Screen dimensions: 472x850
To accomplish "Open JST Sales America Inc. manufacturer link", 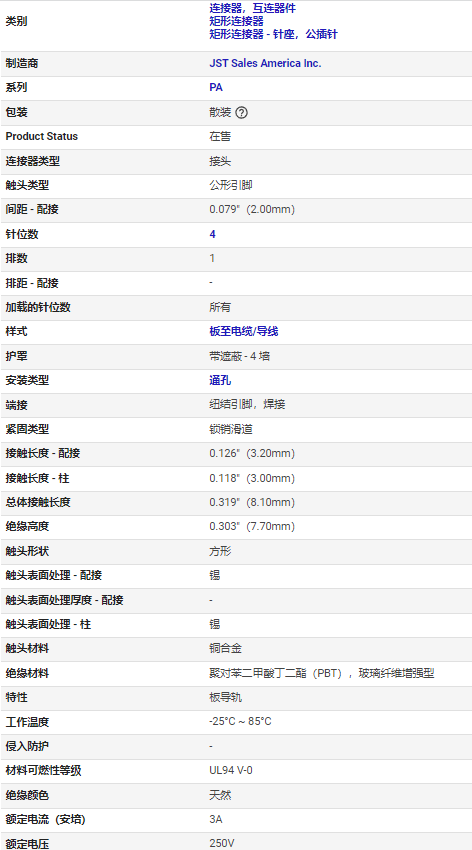I will (265, 63).
